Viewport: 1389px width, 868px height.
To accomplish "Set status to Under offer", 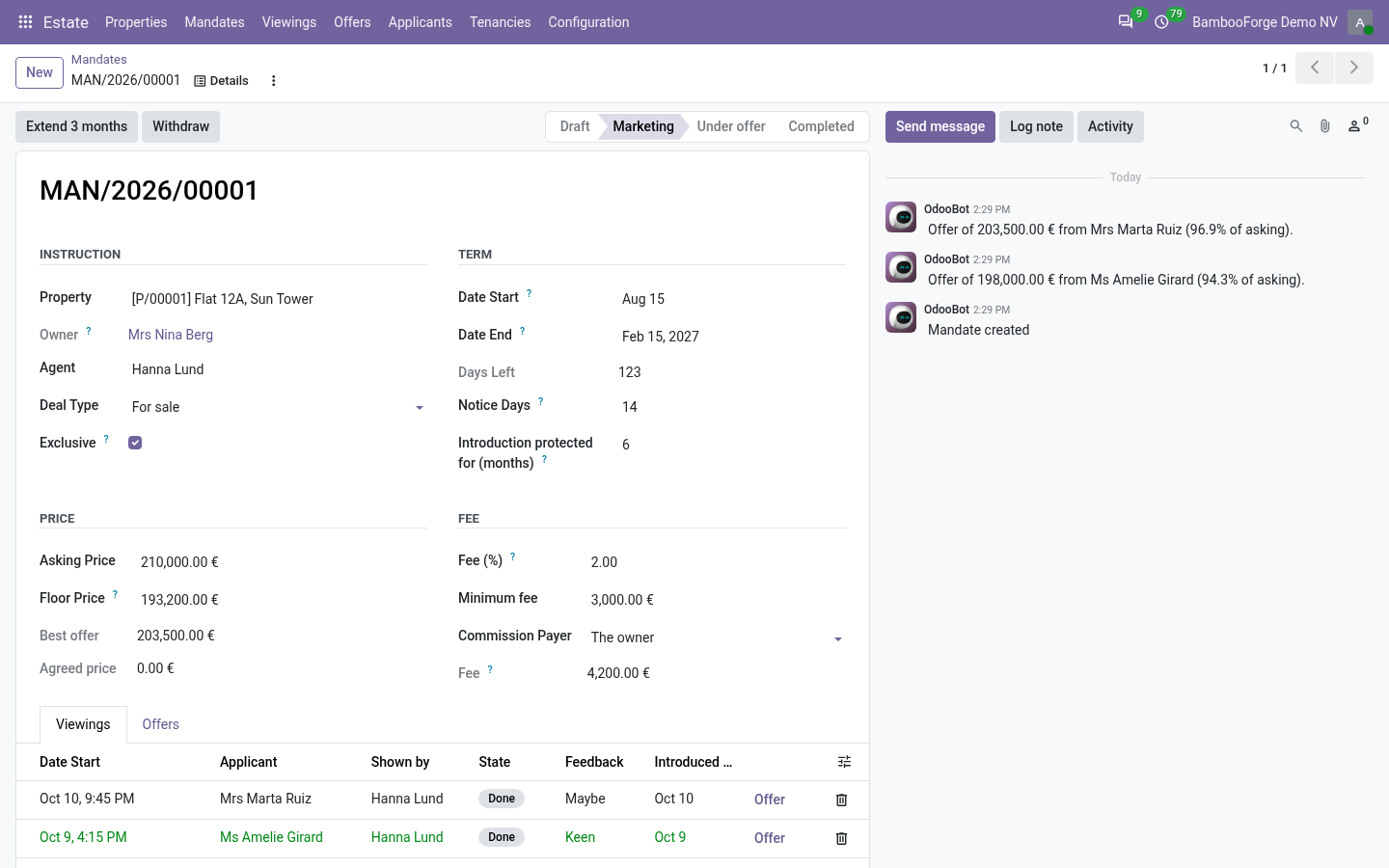I will (731, 126).
